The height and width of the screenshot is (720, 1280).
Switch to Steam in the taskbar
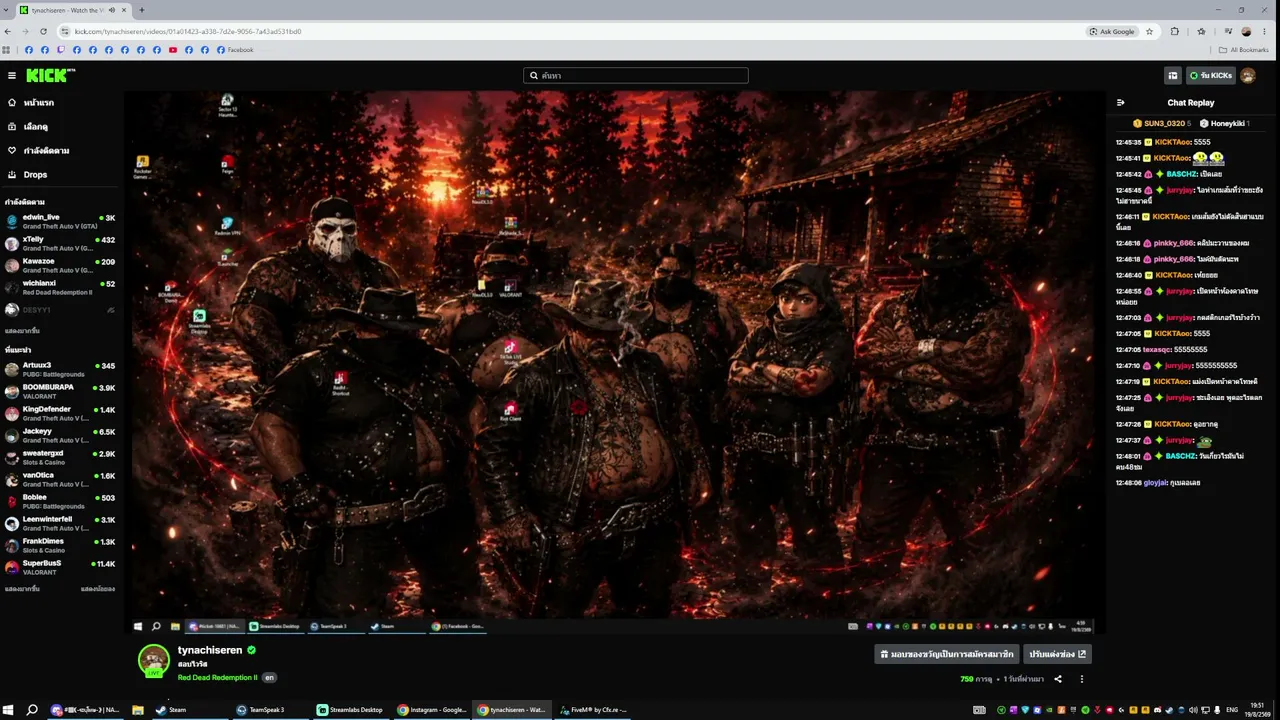tap(190, 710)
